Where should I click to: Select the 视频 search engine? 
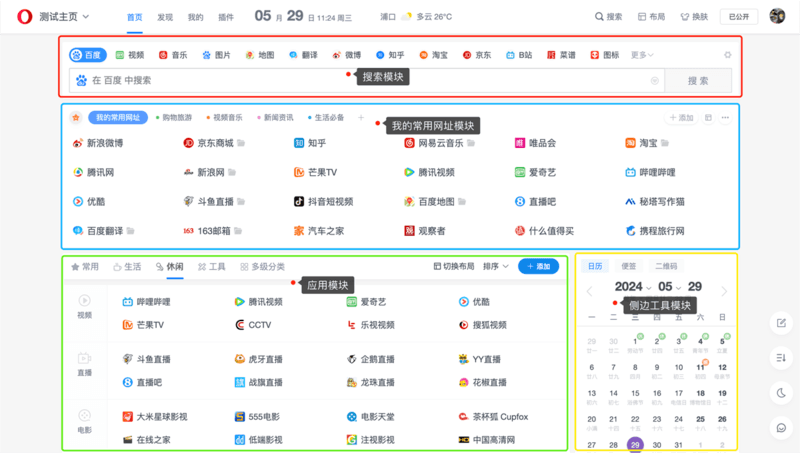click(x=130, y=55)
